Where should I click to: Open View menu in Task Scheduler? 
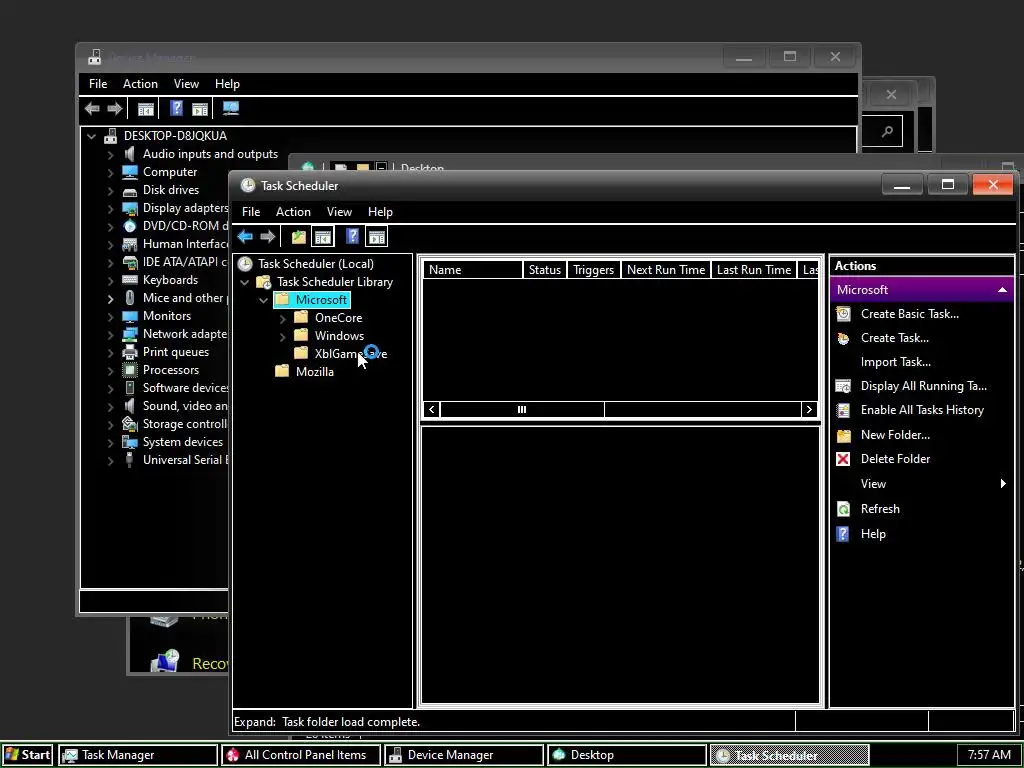point(339,212)
